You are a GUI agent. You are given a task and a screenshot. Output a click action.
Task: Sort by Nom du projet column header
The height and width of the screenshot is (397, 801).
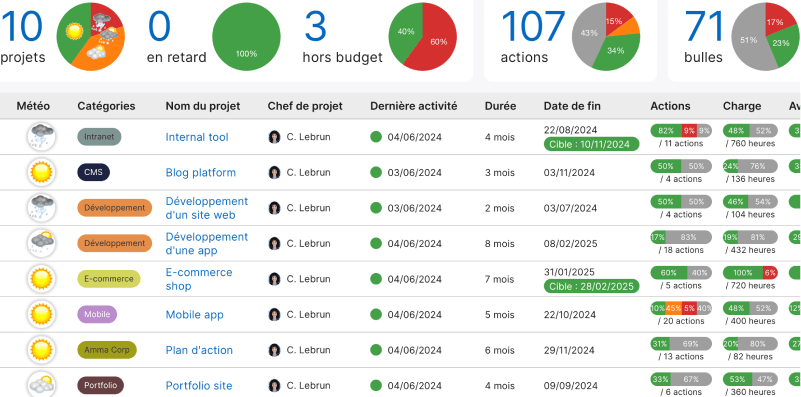click(203, 106)
